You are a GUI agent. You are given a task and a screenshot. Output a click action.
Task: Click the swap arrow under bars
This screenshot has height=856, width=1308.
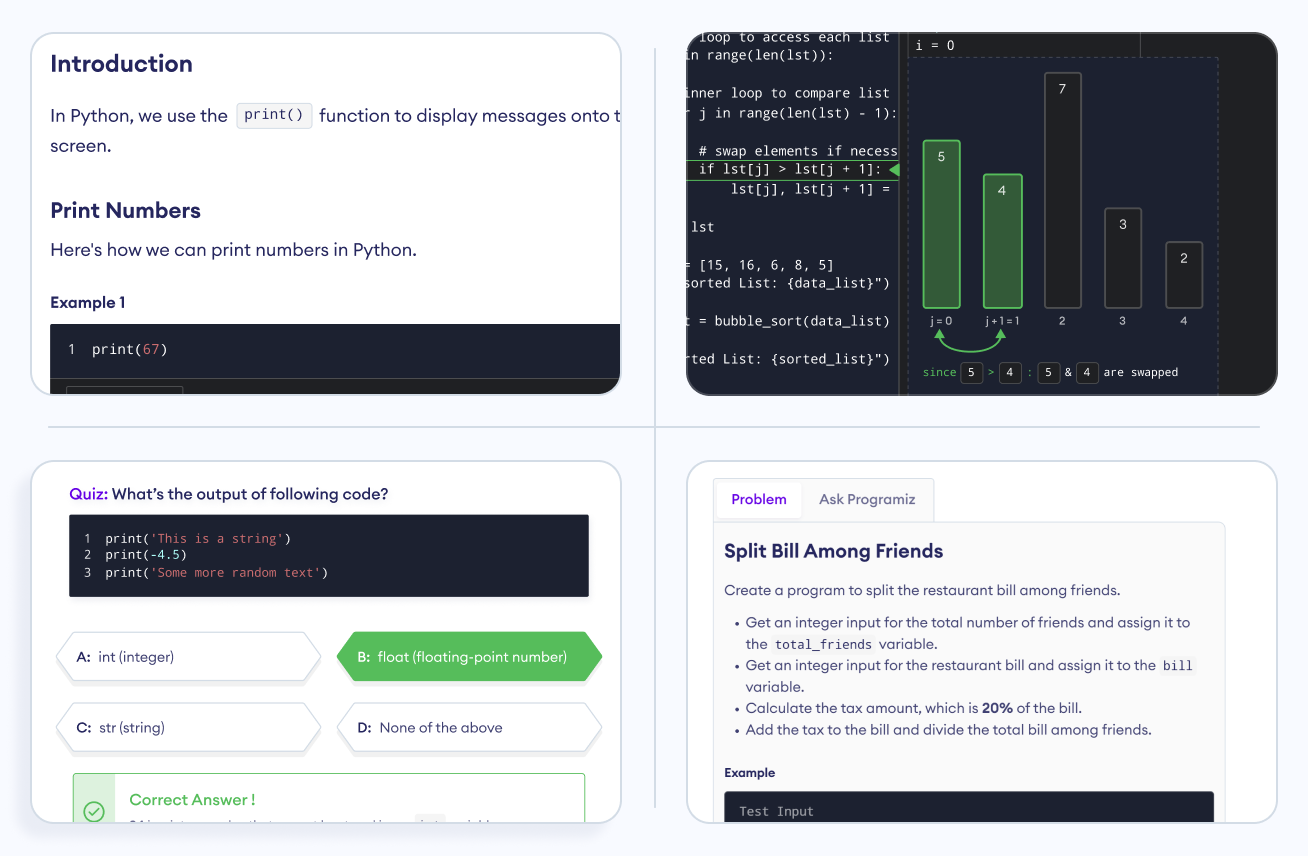point(971,343)
